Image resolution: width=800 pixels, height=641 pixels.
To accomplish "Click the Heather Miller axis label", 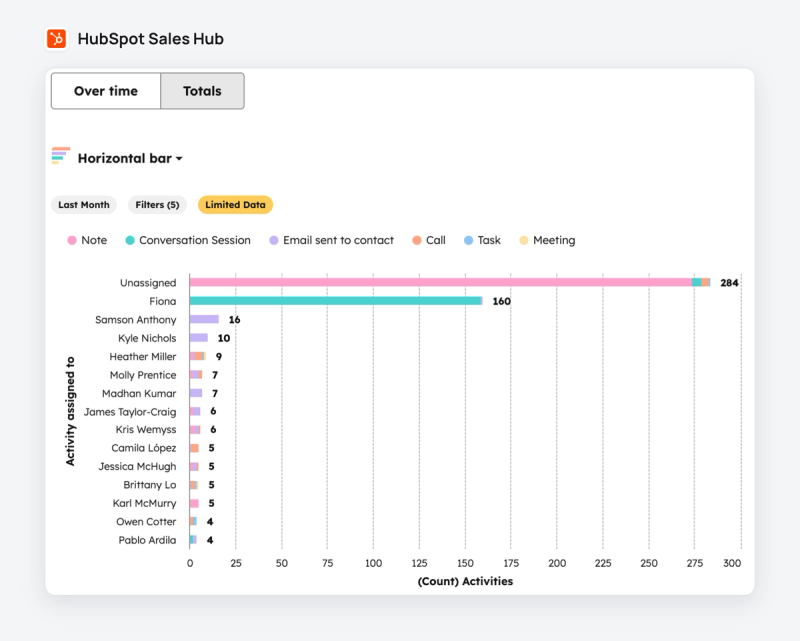I will coord(143,356).
